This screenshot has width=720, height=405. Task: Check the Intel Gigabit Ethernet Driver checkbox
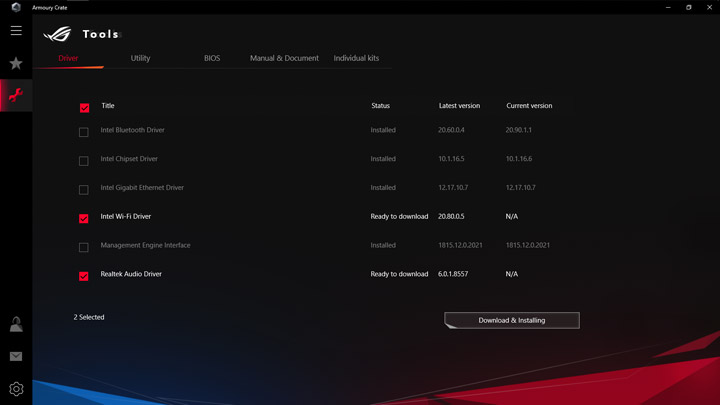(84, 190)
